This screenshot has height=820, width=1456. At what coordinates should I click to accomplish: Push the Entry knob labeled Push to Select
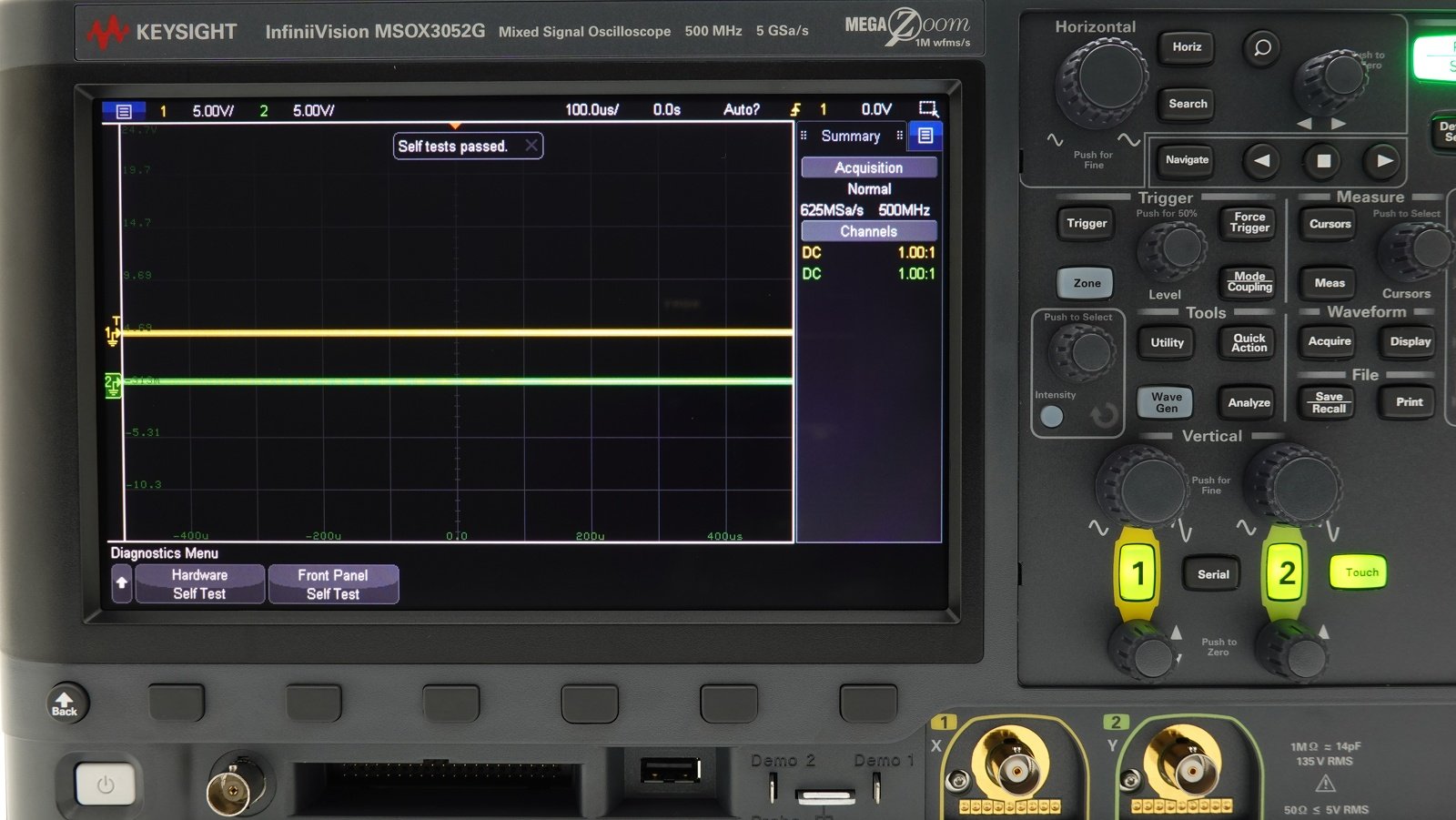click(1082, 351)
